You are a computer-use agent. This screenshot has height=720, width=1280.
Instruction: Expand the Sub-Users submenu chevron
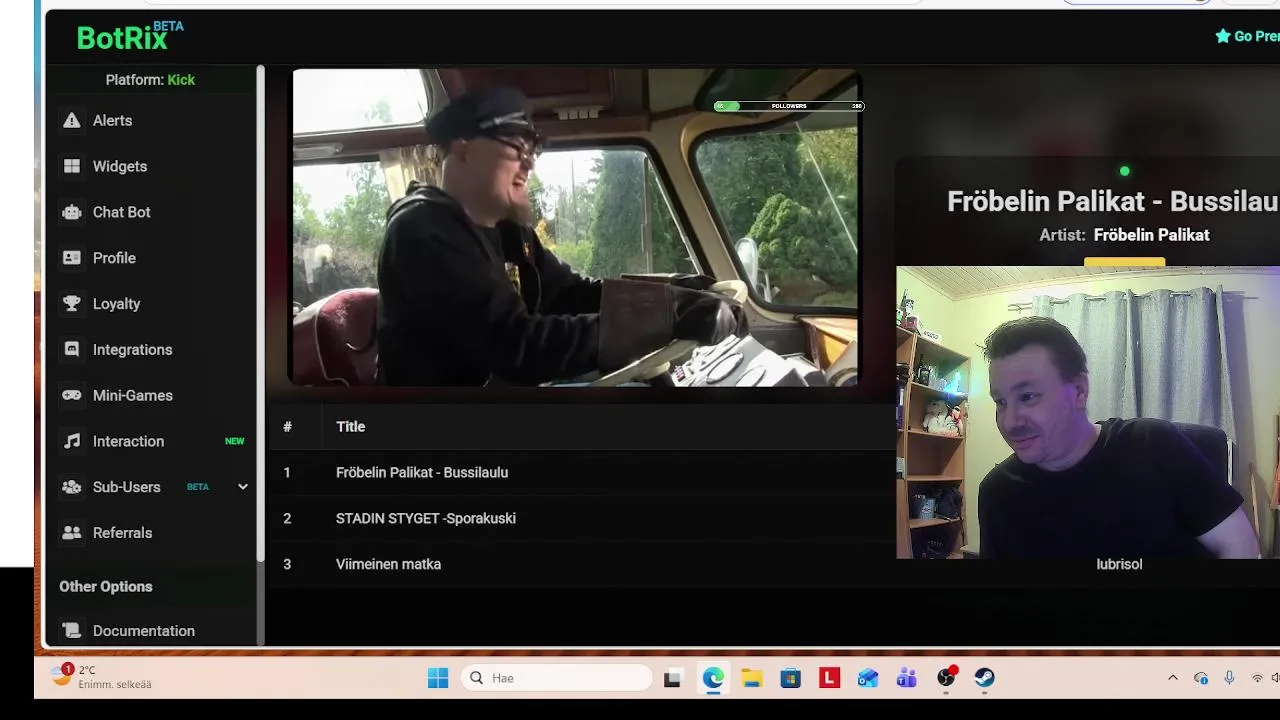click(242, 487)
